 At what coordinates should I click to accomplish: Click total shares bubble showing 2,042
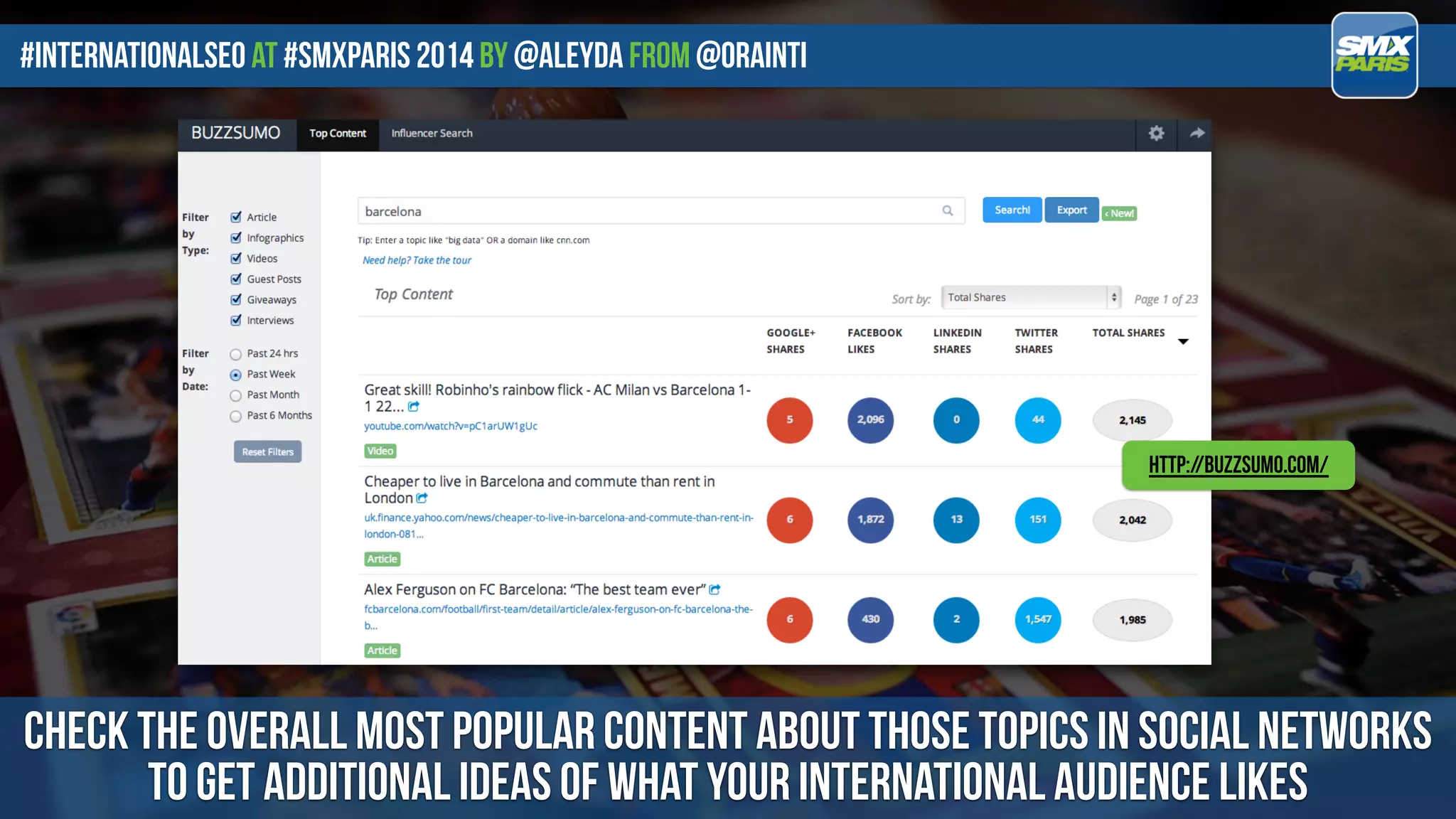(x=1132, y=520)
